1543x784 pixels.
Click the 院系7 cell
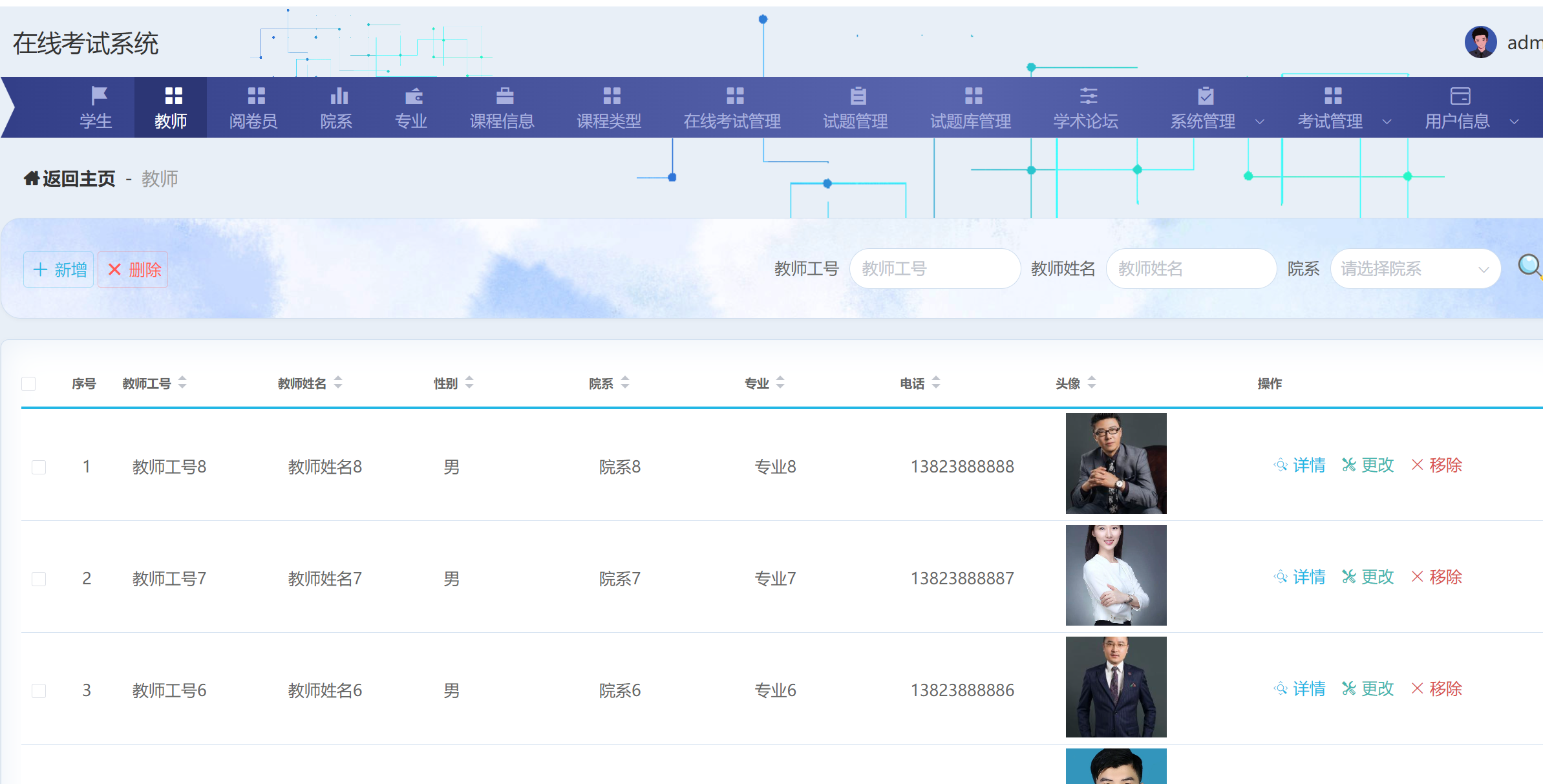click(x=620, y=578)
